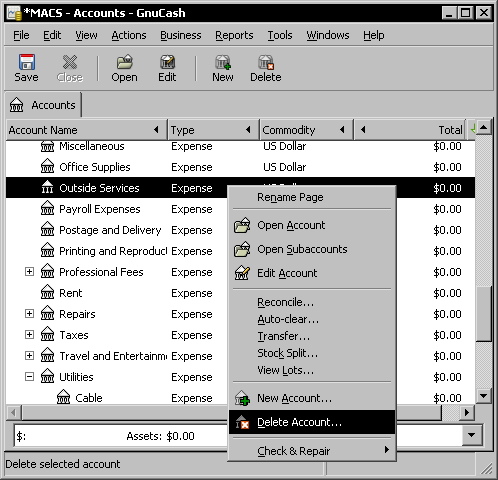Expand the Taxes account tree
This screenshot has width=498, height=480.
(29, 335)
